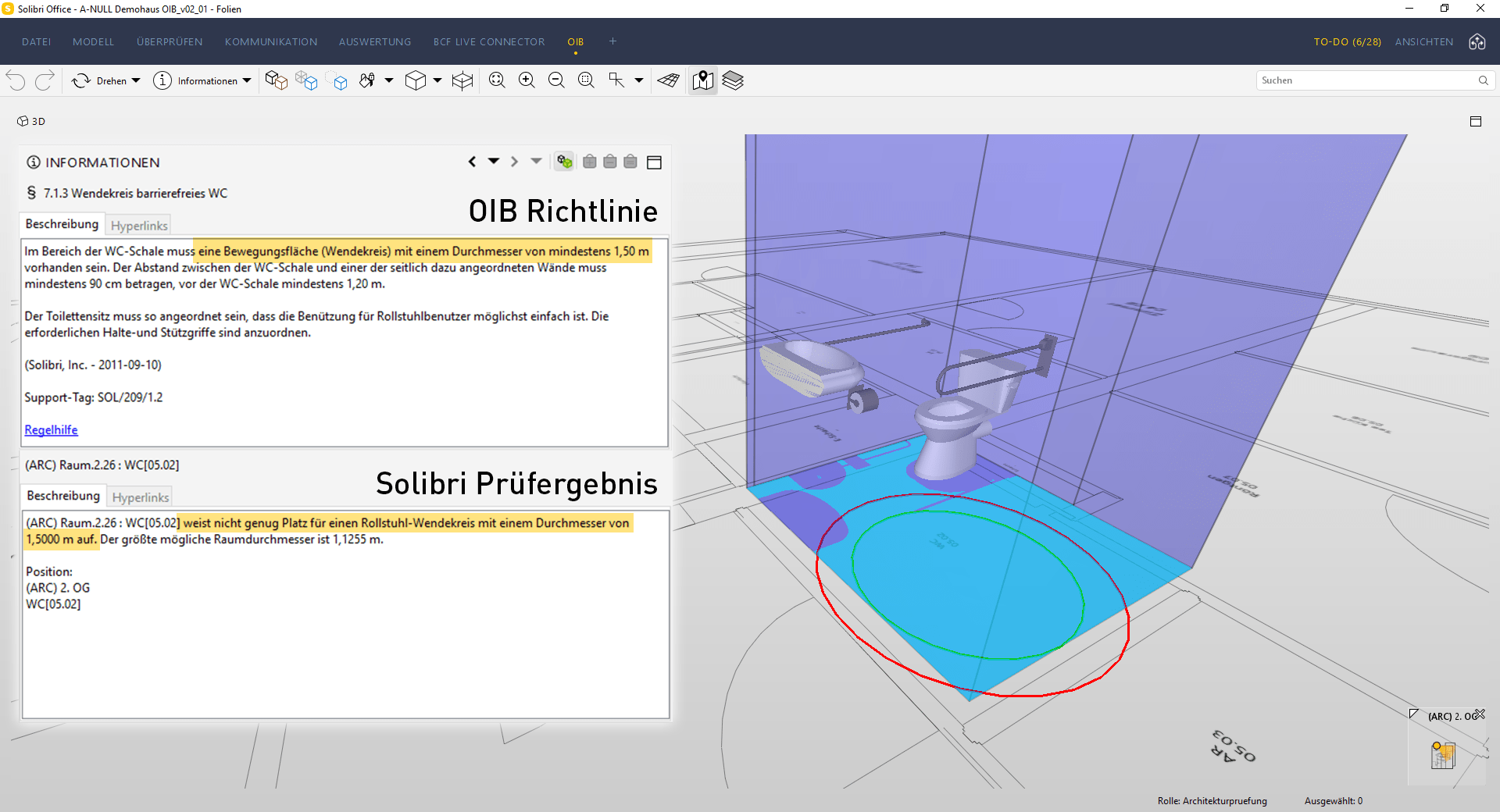Open the DATEI menu
1500x812 pixels.
tap(36, 42)
